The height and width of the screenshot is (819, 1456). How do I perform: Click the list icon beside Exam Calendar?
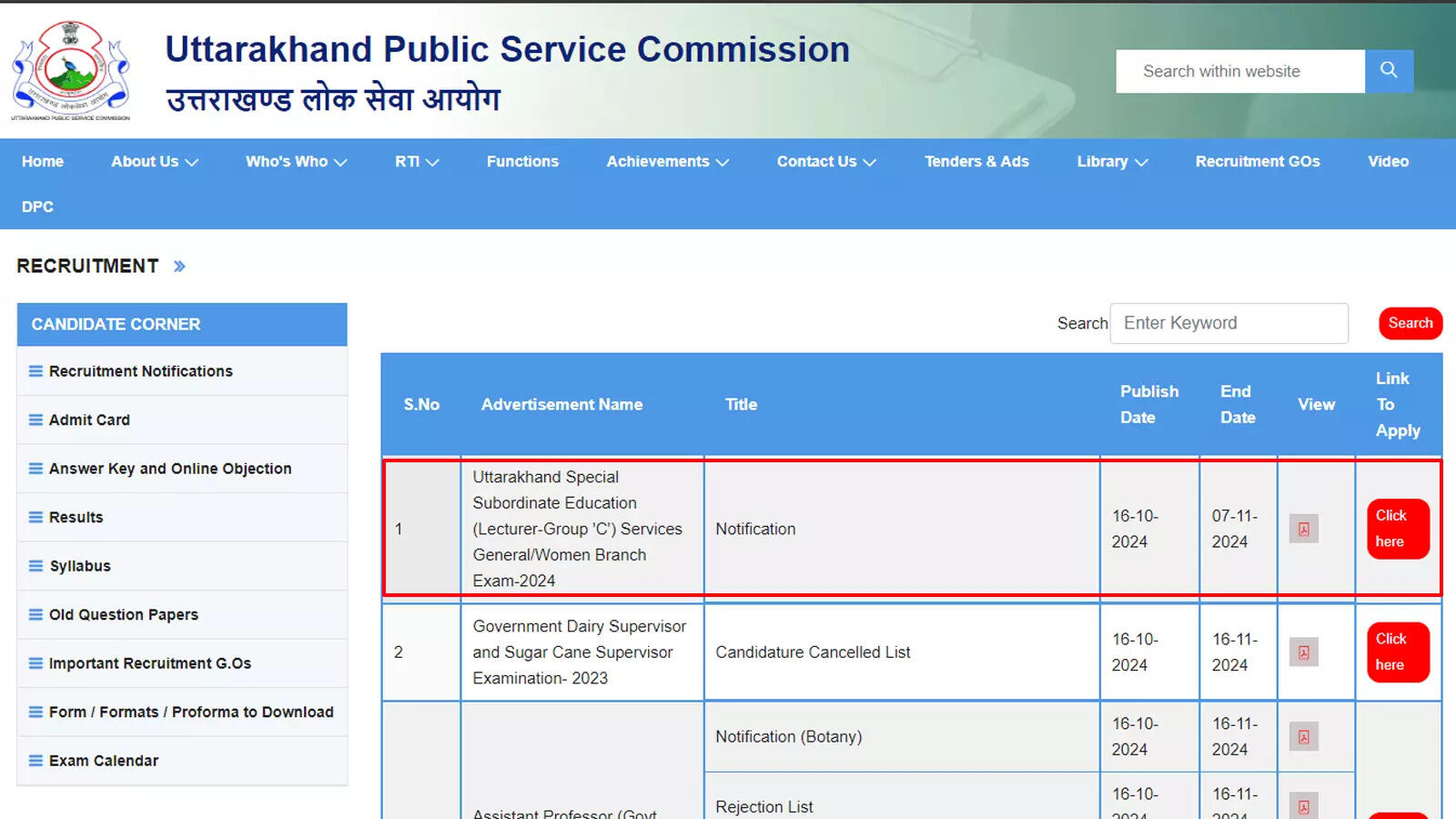pos(36,761)
